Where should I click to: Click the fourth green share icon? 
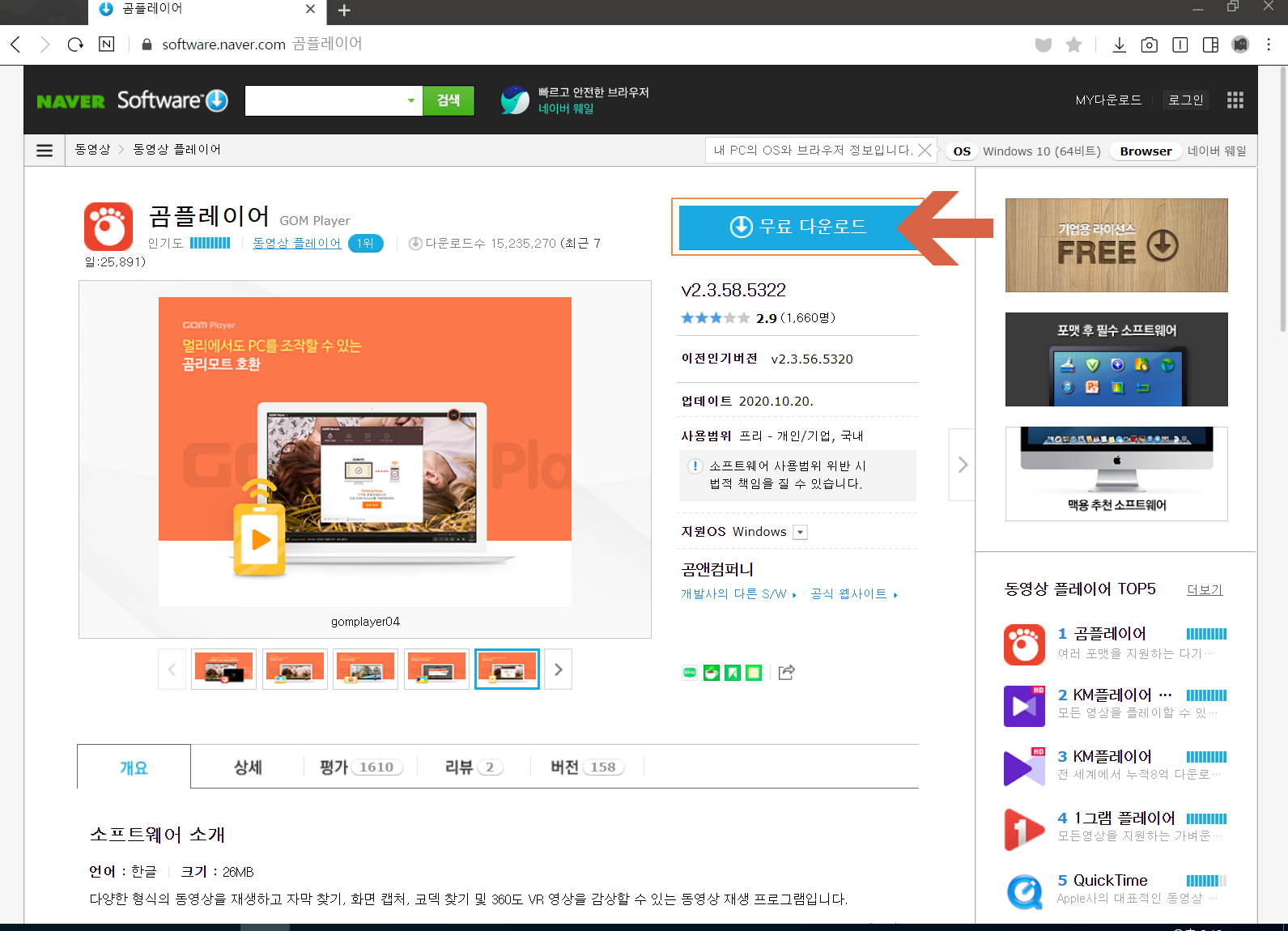(754, 672)
